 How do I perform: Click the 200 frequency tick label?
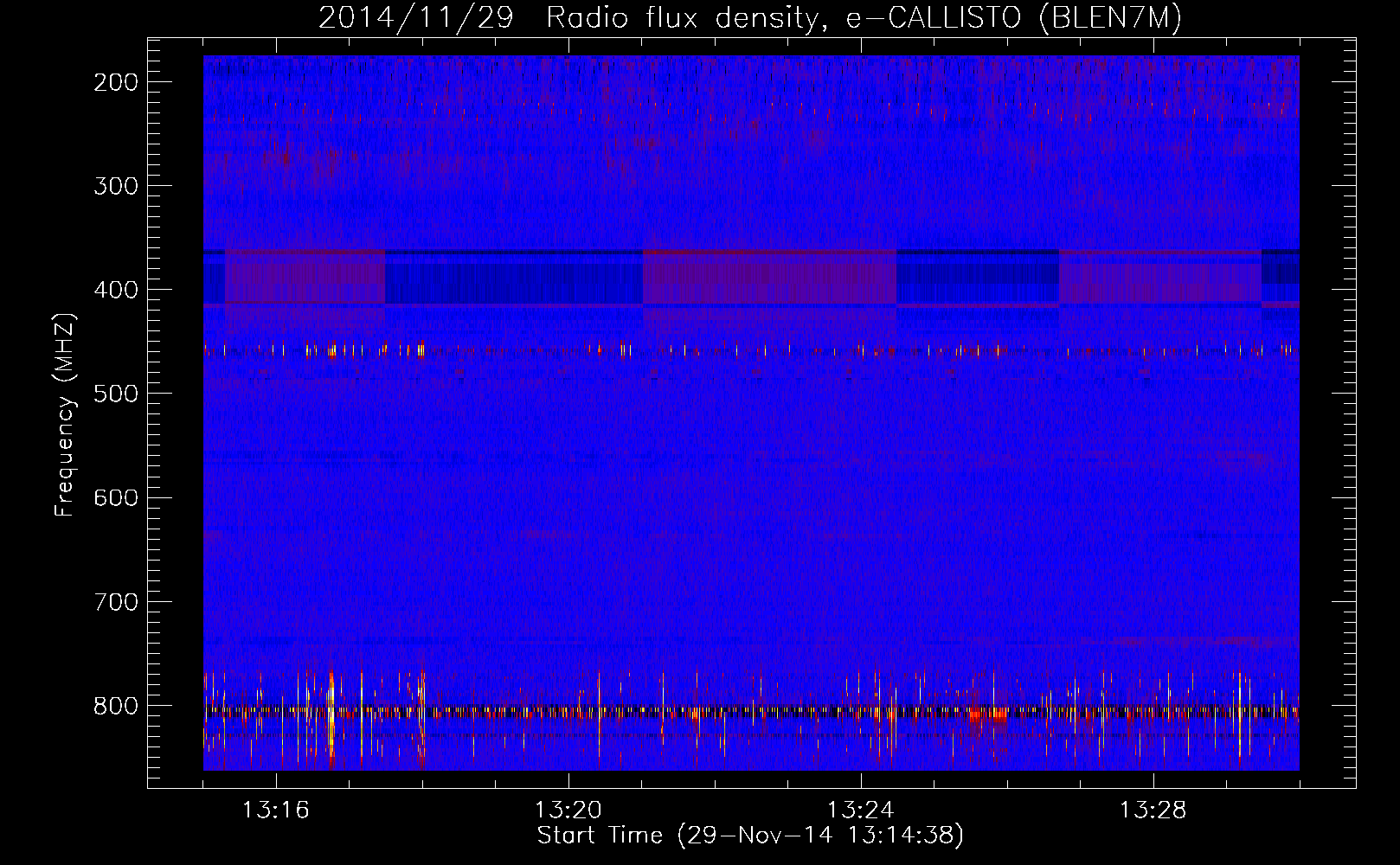(x=116, y=82)
